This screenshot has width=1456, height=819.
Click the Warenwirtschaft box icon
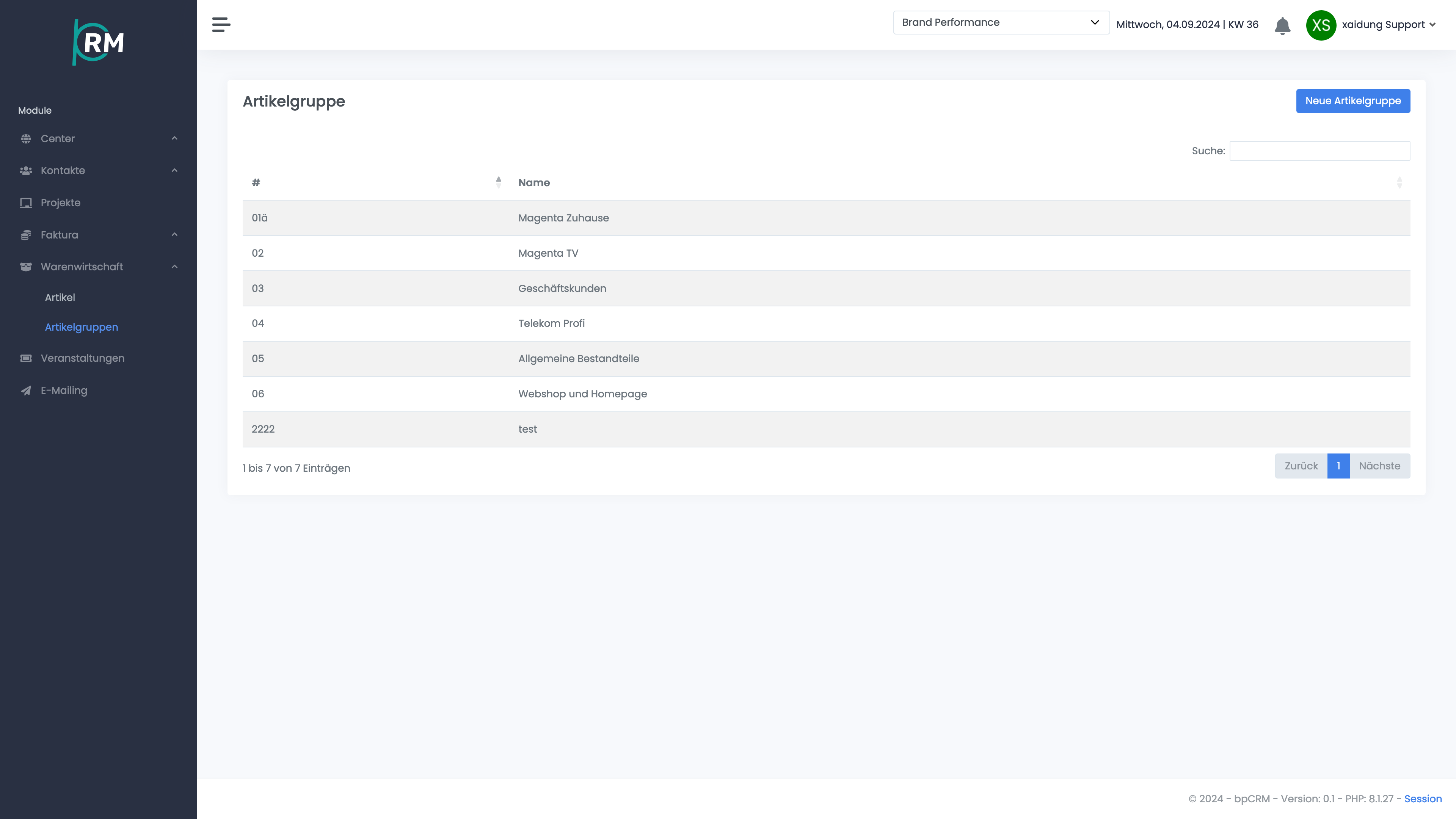tap(26, 267)
